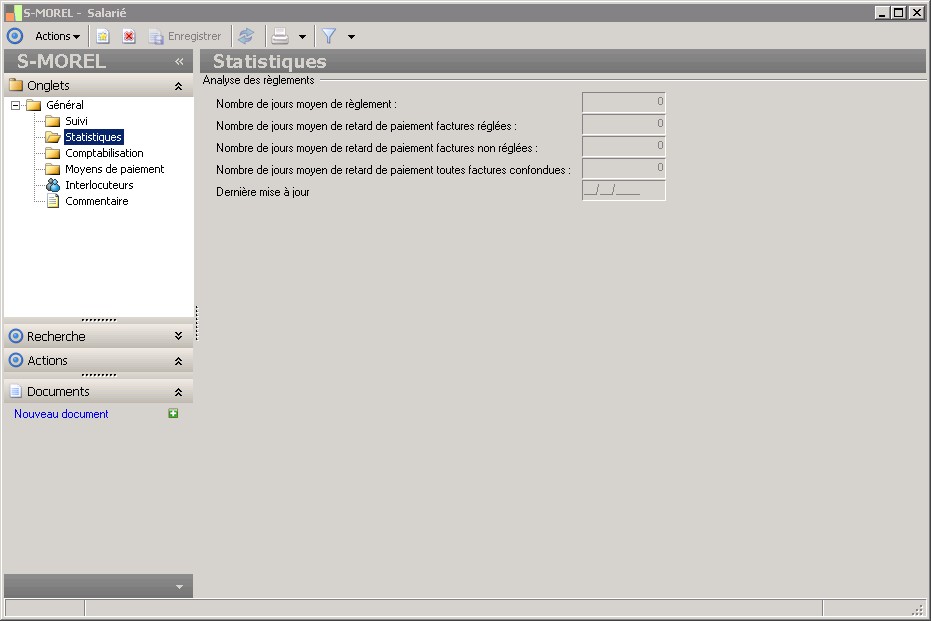Open the Actions menu in the toolbar

coord(57,36)
